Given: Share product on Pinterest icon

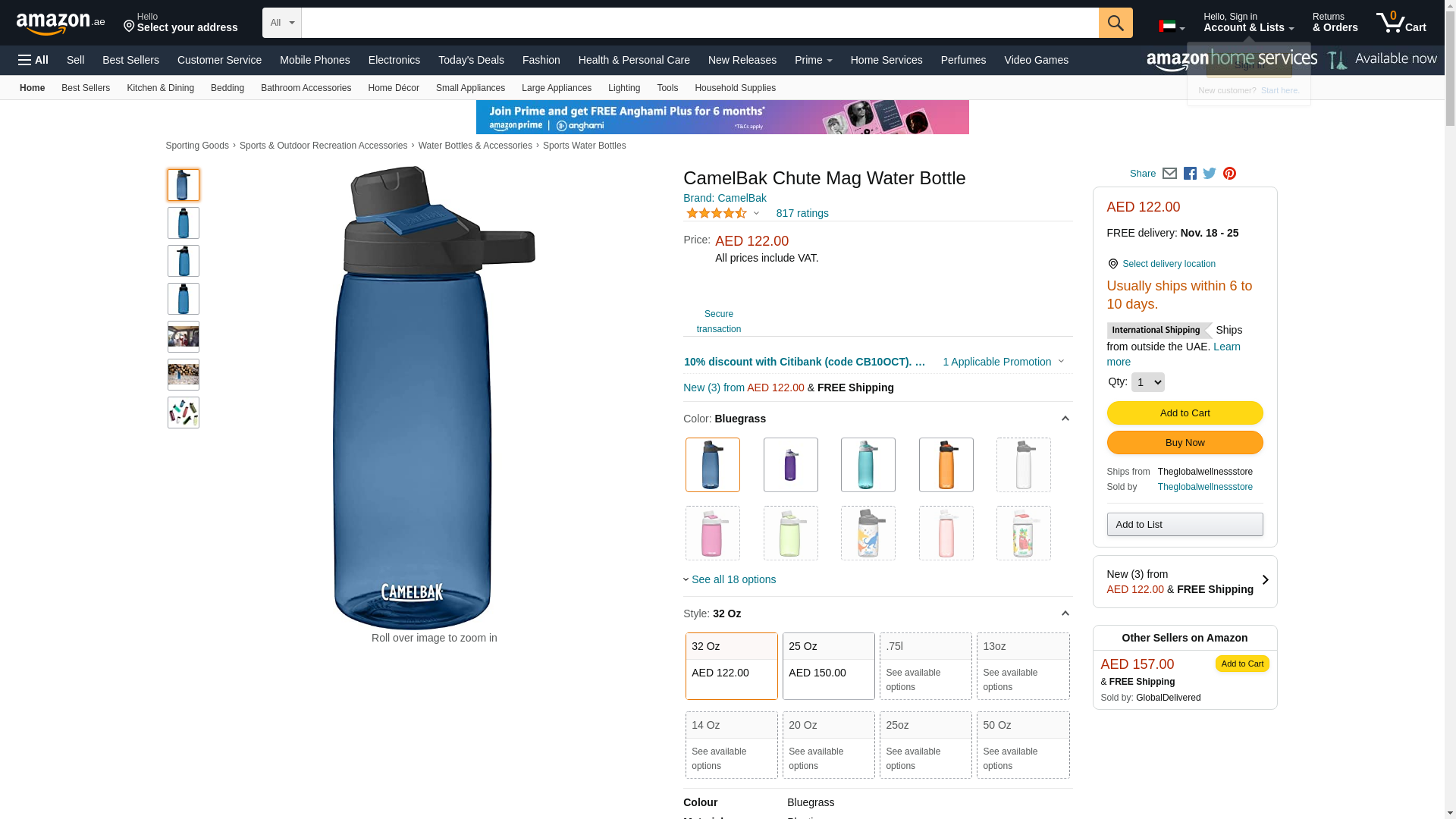Looking at the screenshot, I should click(1229, 174).
